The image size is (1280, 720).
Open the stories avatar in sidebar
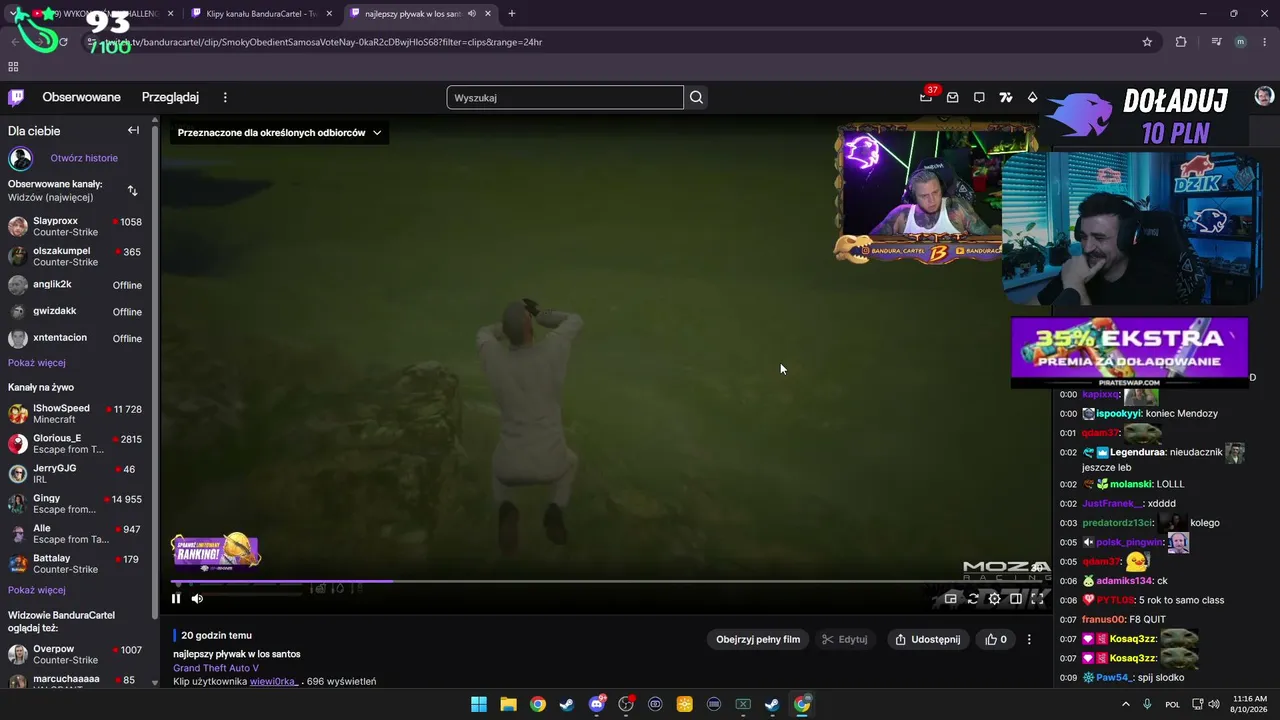[x=20, y=158]
